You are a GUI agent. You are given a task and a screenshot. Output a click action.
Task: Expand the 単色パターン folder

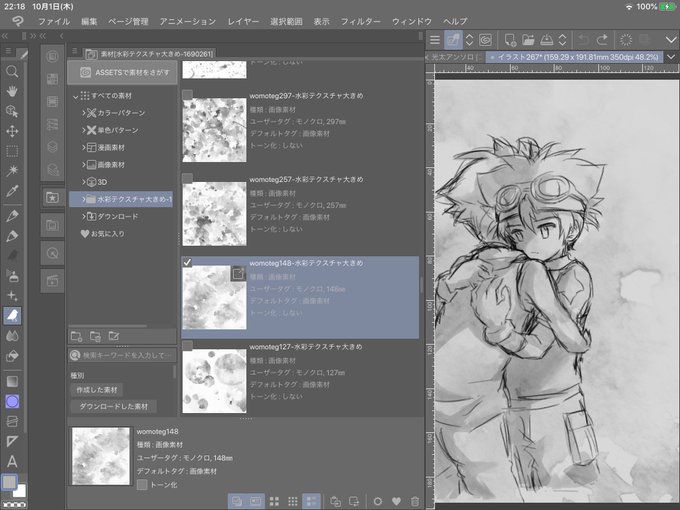coord(83,130)
